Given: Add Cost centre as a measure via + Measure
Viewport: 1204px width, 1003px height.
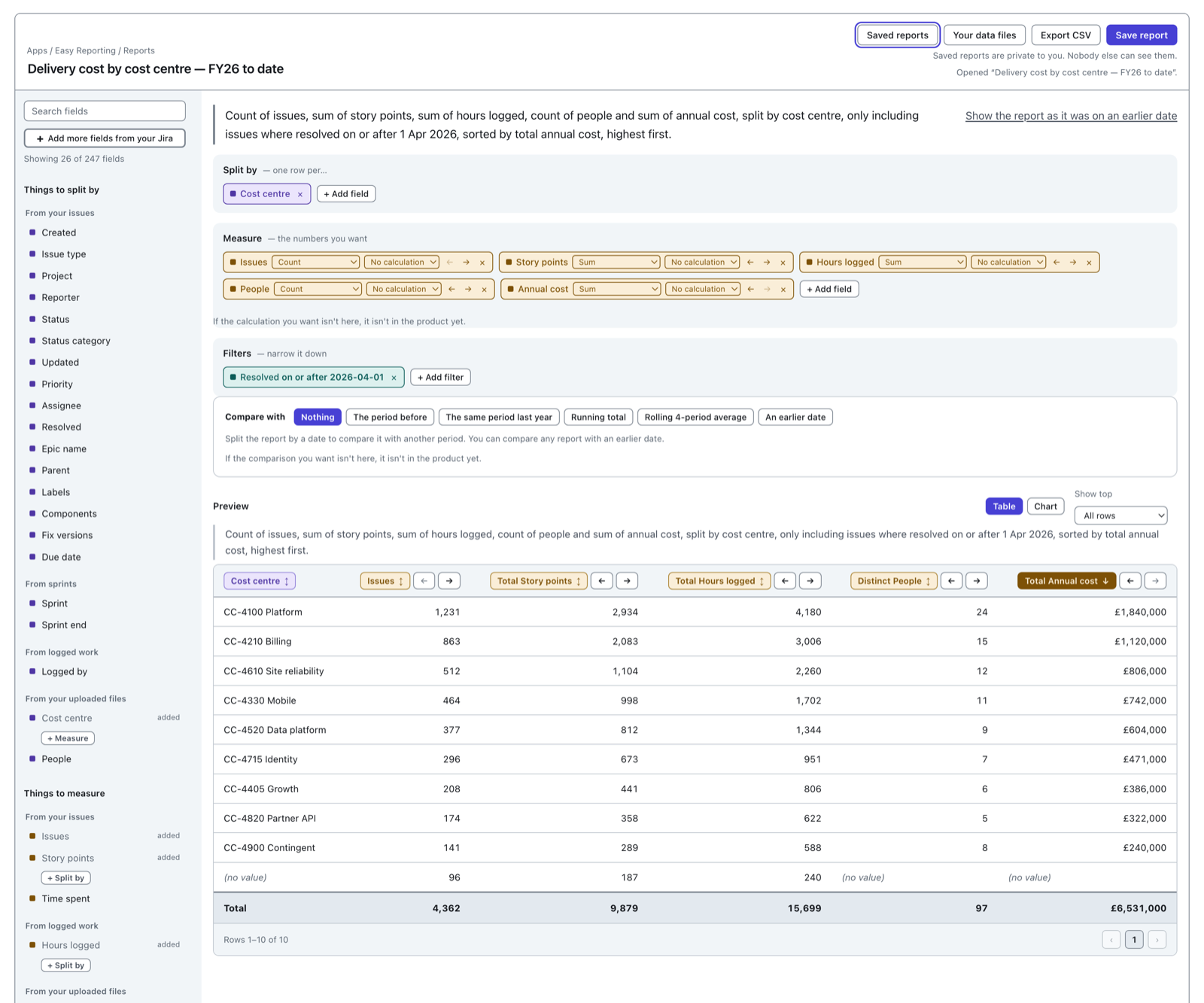Looking at the screenshot, I should [68, 739].
